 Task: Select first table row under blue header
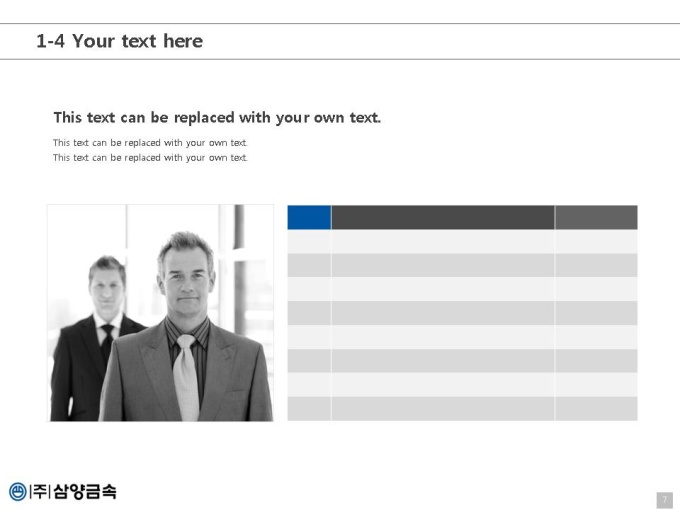coord(462,242)
